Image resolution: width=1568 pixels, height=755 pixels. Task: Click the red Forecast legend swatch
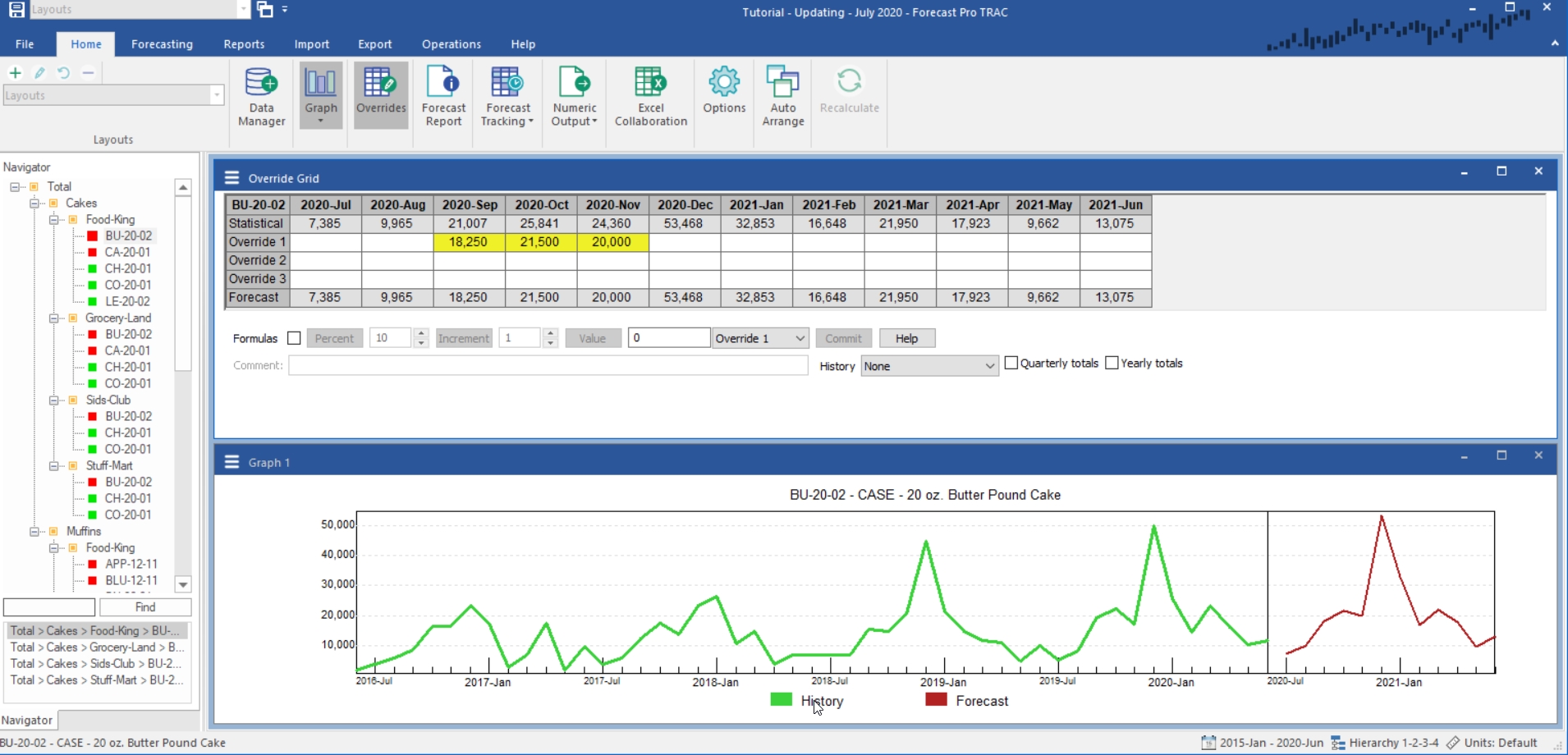[x=936, y=700]
